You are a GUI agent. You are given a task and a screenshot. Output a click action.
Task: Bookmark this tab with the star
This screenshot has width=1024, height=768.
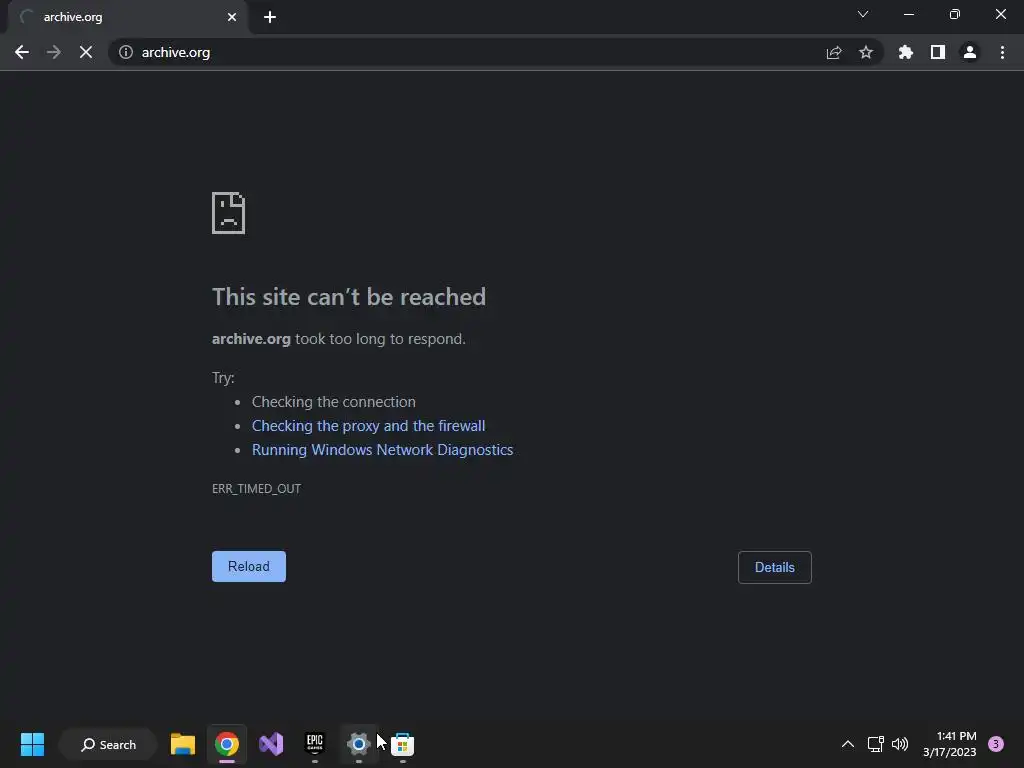coord(866,52)
